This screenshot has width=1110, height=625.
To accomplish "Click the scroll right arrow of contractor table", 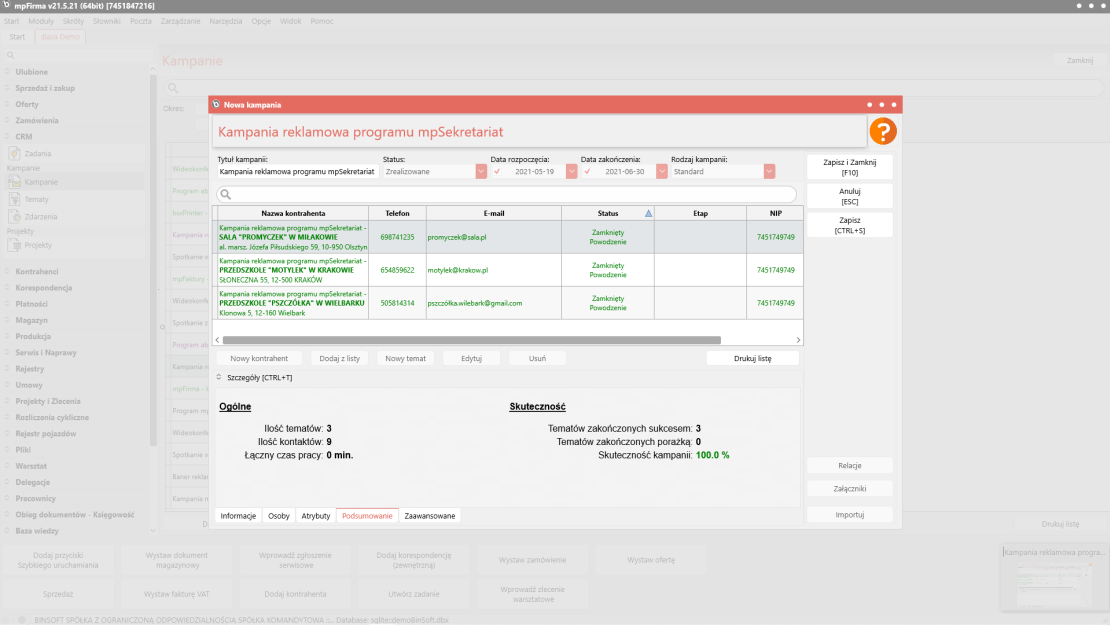I will (798, 340).
